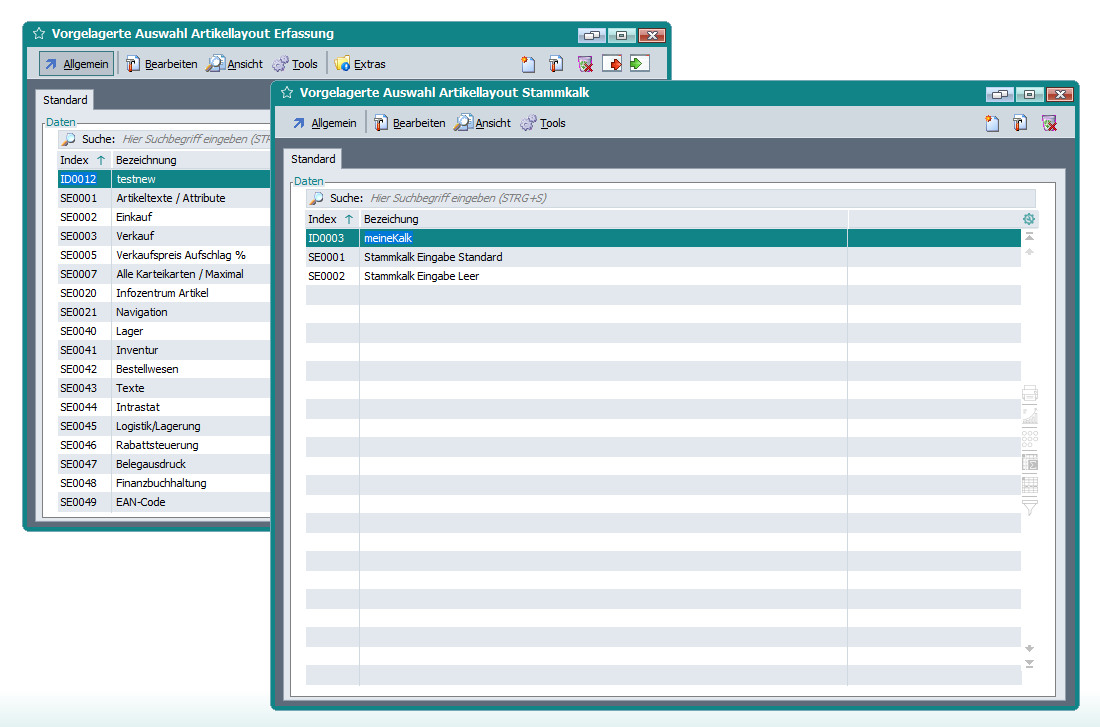Click the green arrow import icon in Erfassung toolbar
1100x727 pixels.
click(639, 64)
